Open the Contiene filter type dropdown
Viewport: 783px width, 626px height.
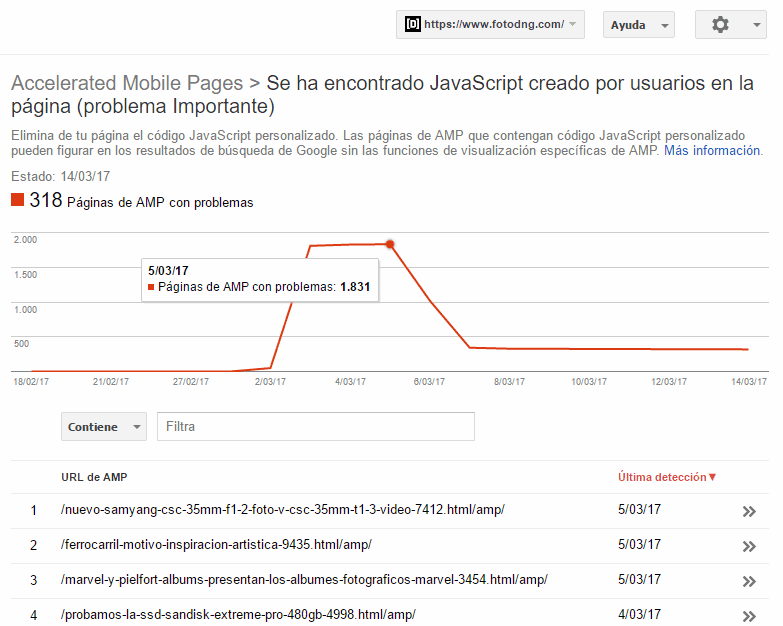coord(104,427)
